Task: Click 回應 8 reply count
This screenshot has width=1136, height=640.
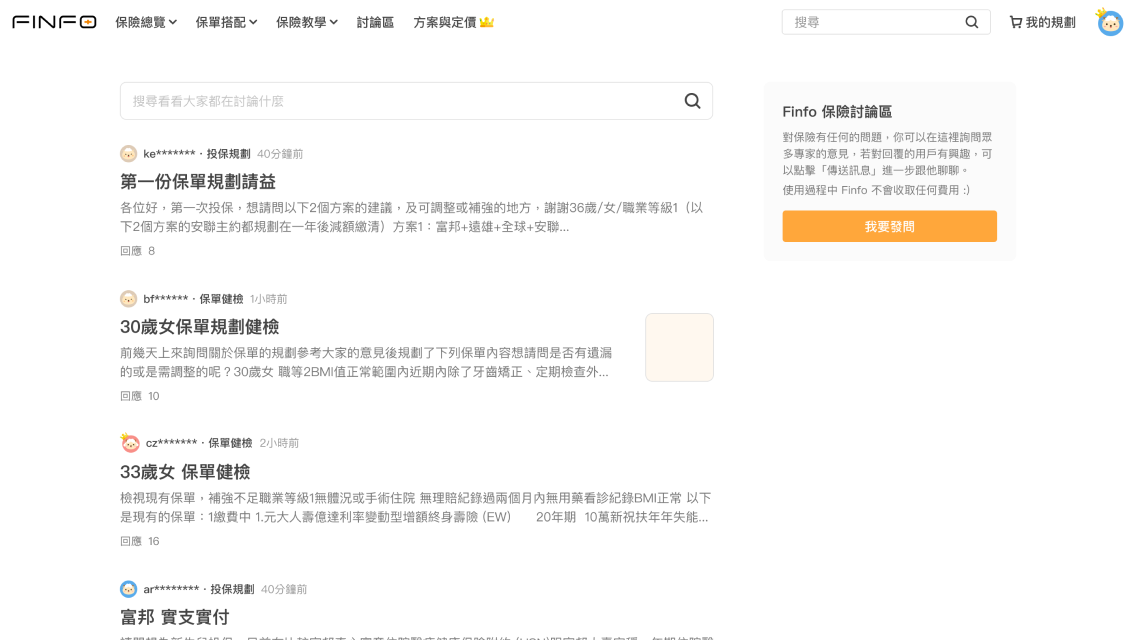Action: tap(138, 251)
